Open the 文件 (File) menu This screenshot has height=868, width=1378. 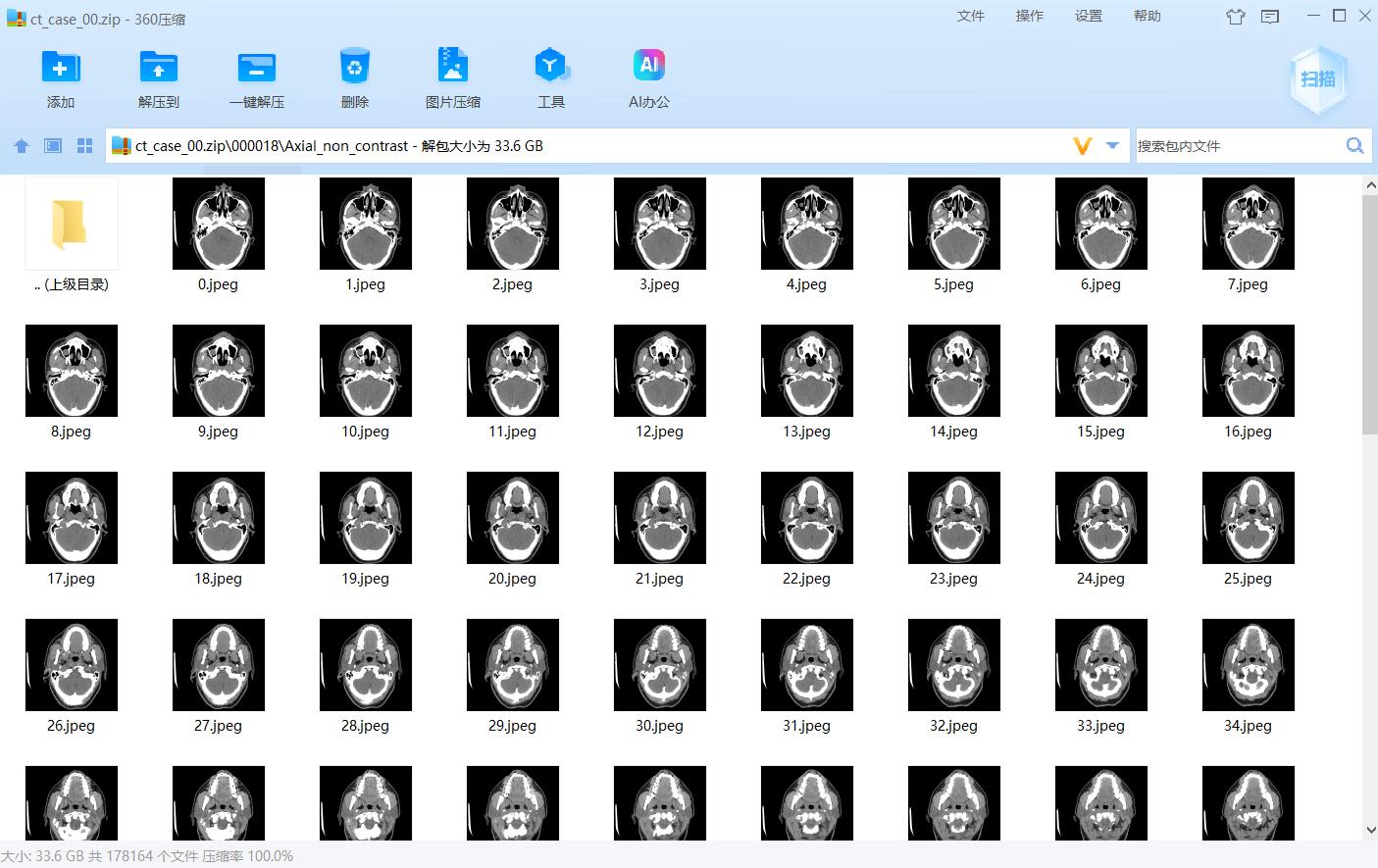[x=970, y=16]
